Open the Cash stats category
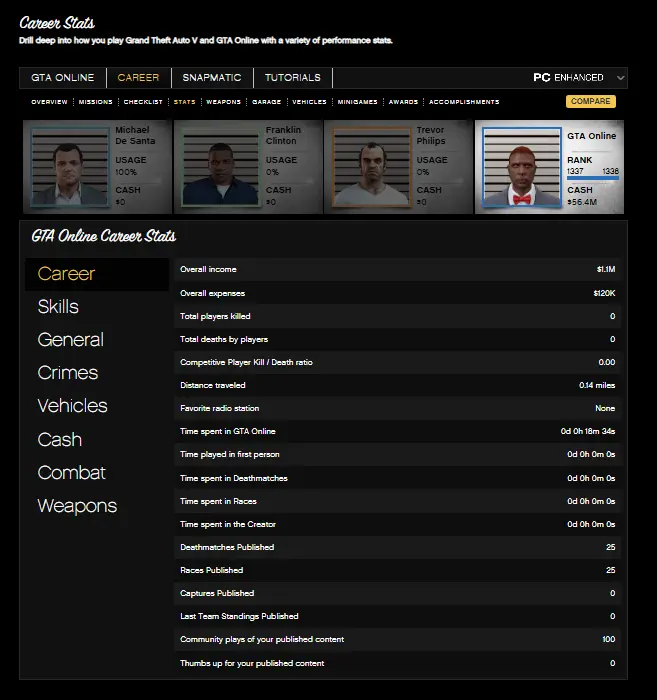The height and width of the screenshot is (700, 657). [60, 440]
